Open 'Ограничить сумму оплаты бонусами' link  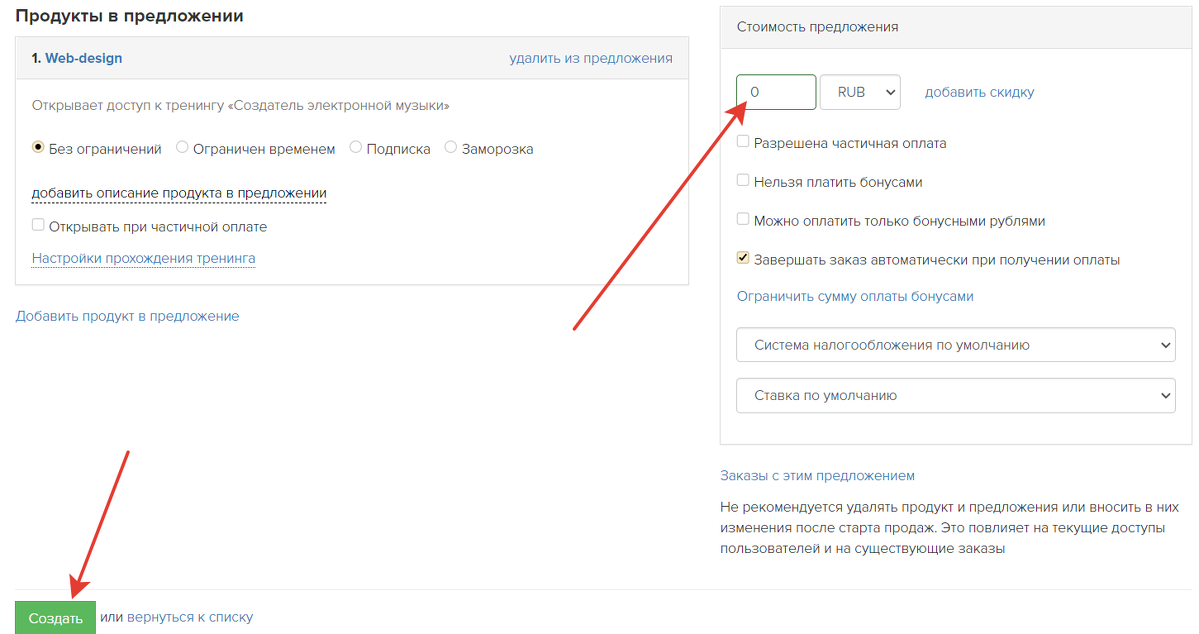[855, 297]
